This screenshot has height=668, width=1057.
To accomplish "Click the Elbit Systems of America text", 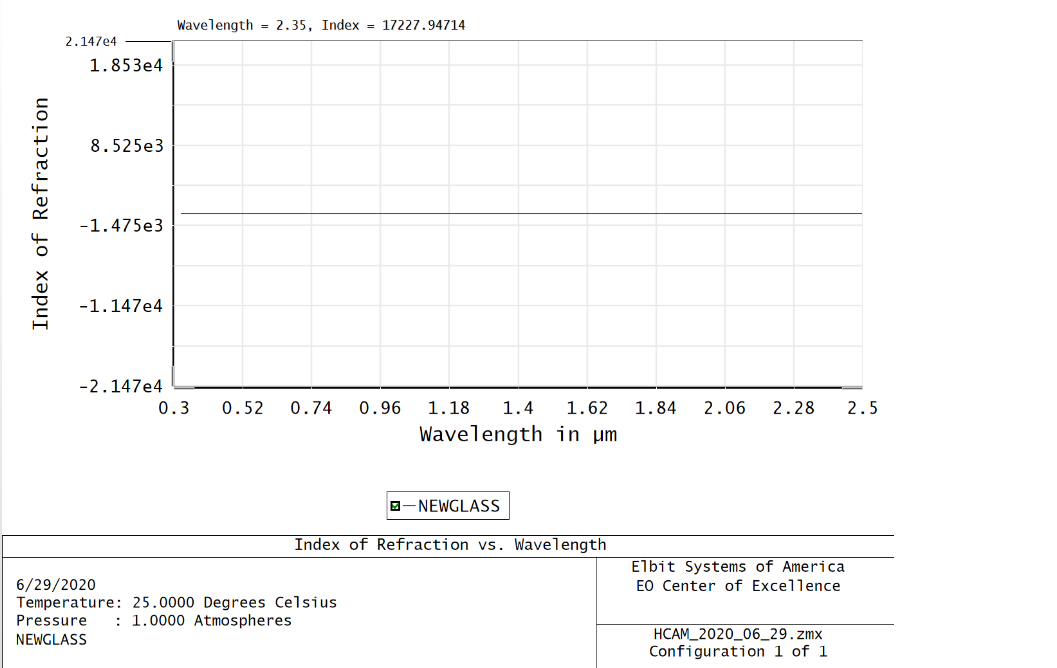I will coord(738,567).
